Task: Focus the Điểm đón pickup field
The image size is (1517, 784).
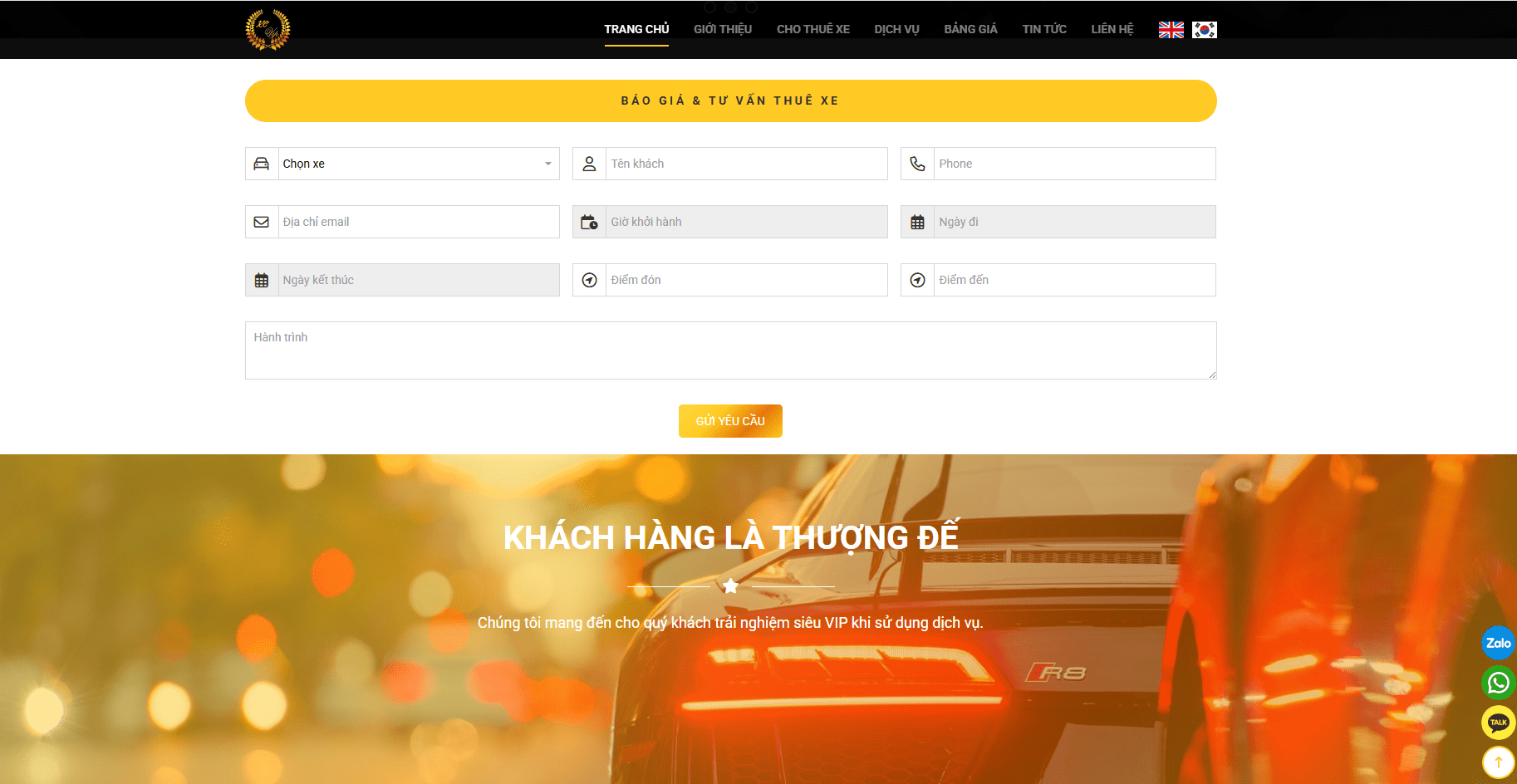Action: pyautogui.click(x=746, y=280)
